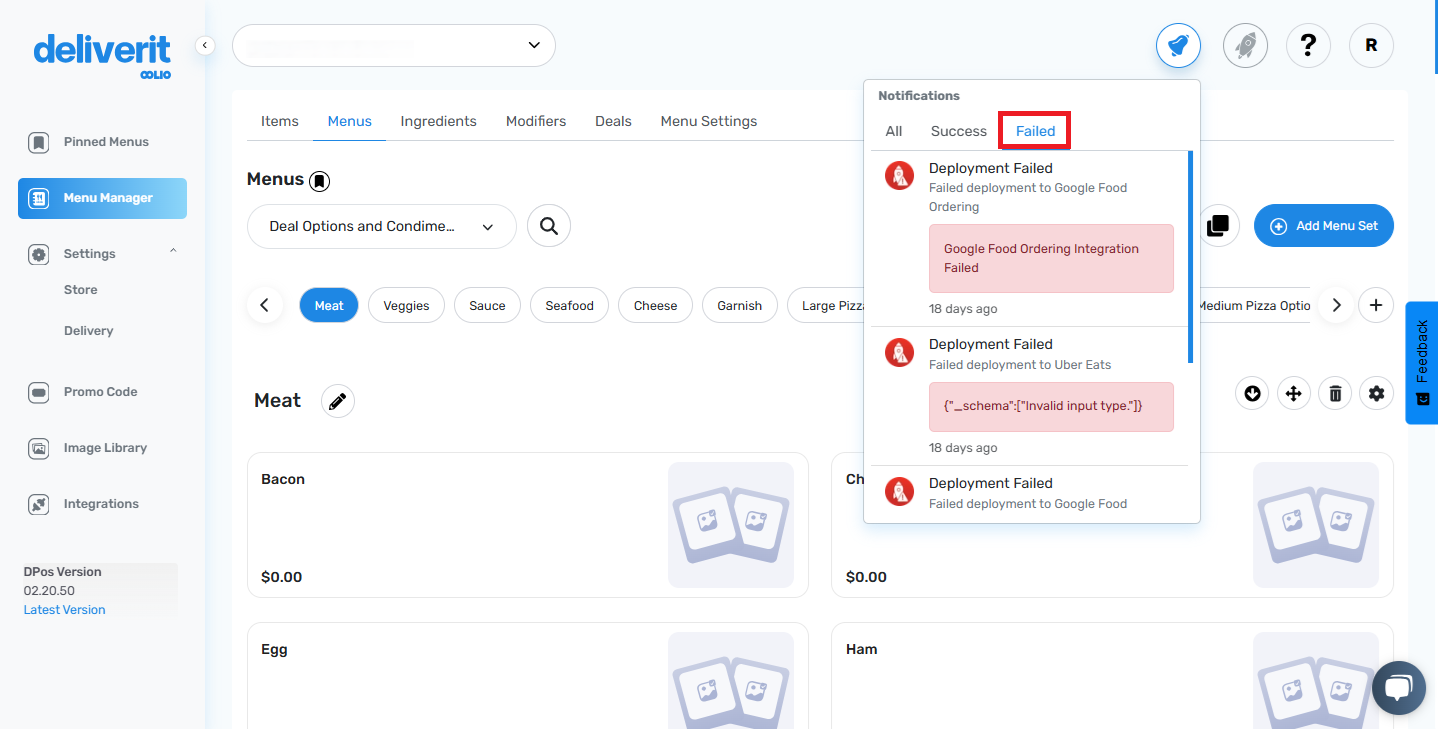
Task: Click the Add Menu Set button
Action: point(1324,226)
